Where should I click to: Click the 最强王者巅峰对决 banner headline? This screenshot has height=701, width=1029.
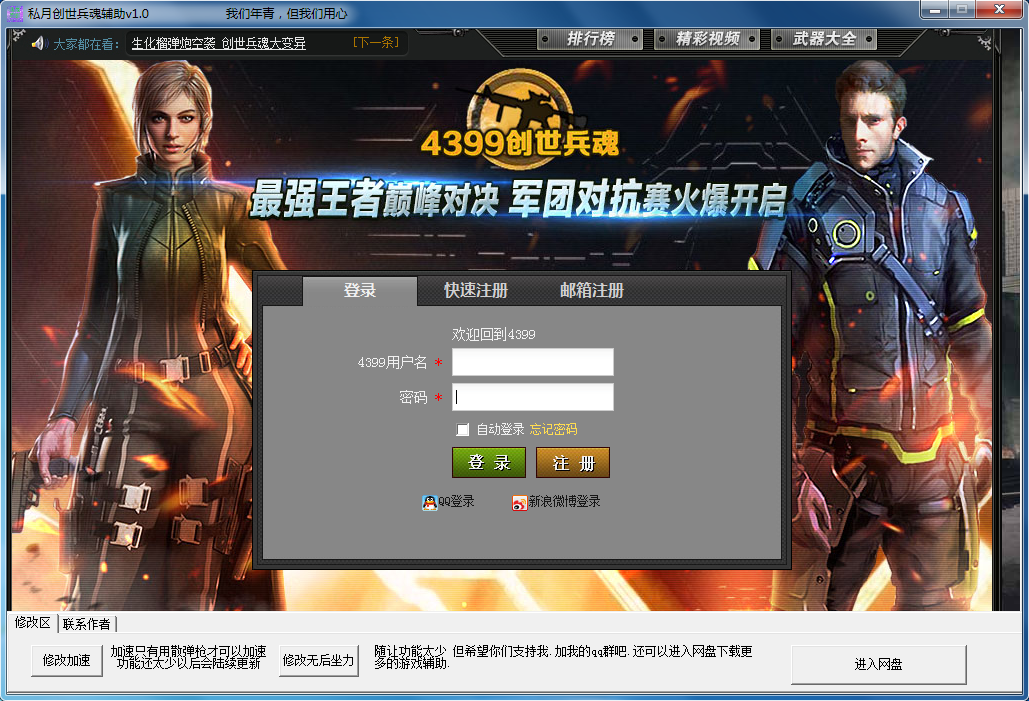point(518,198)
